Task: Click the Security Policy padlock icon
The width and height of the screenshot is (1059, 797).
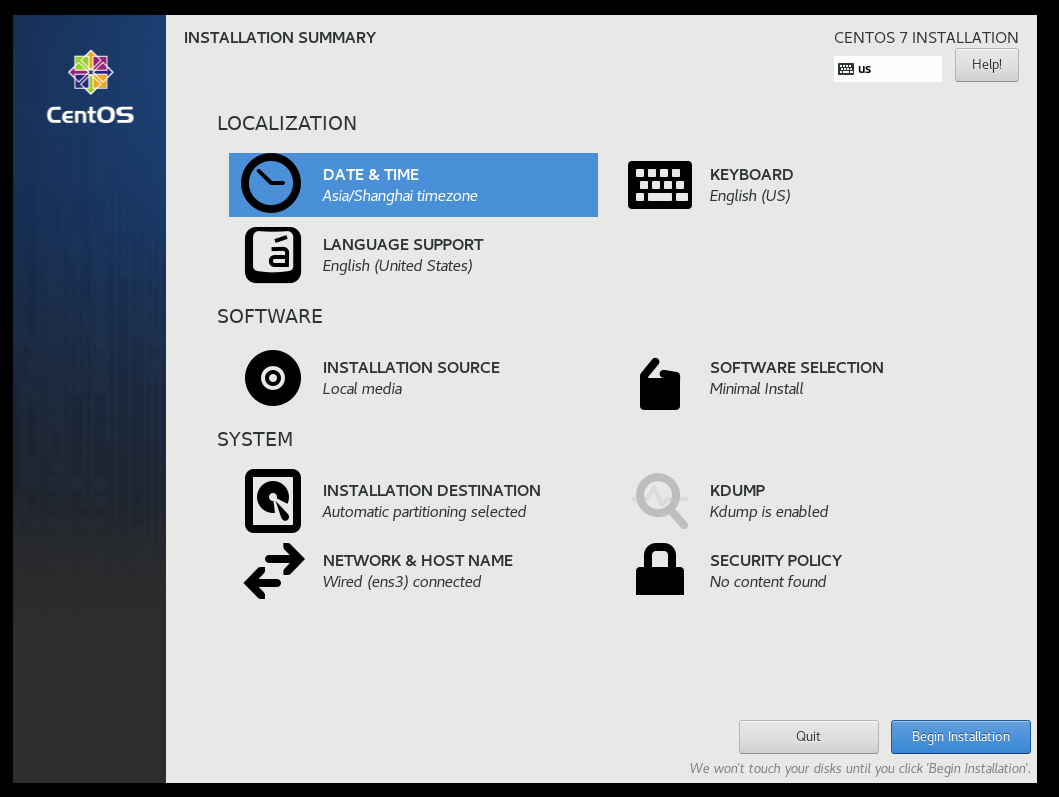Action: click(660, 569)
